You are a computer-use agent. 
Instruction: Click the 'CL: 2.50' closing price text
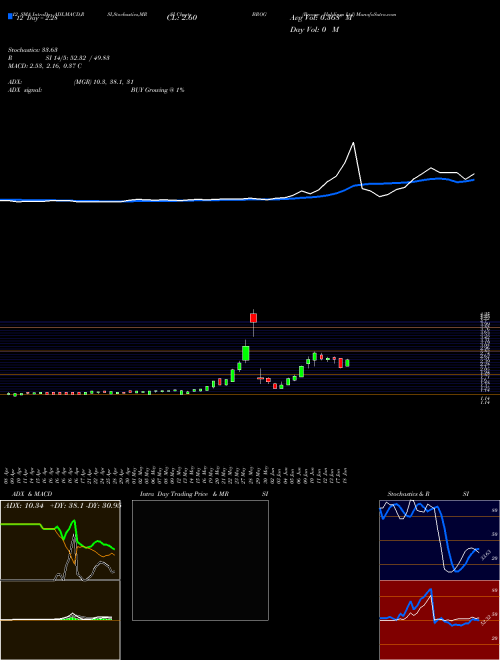[x=182, y=18]
